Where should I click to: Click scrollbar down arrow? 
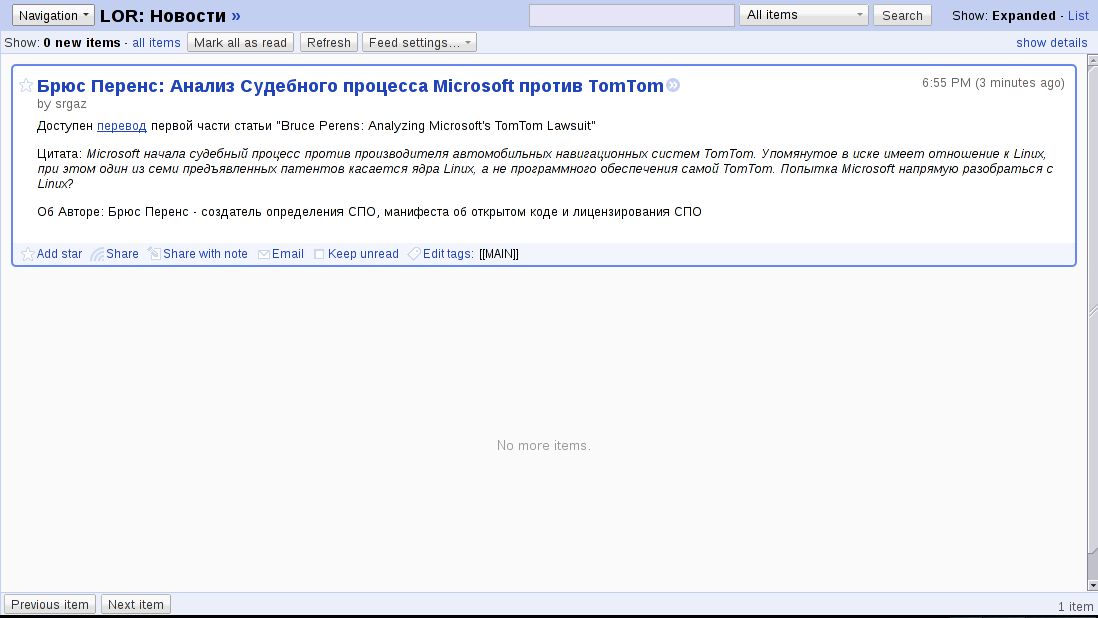click(x=1092, y=585)
